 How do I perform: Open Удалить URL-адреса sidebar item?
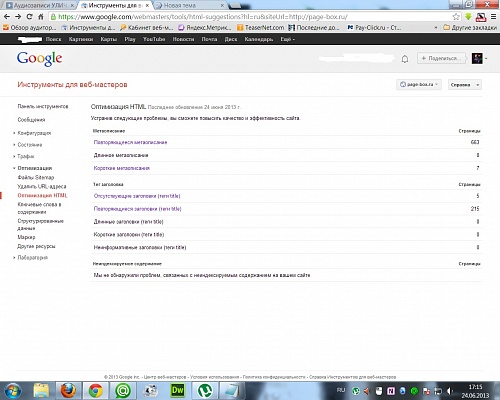coord(42,186)
